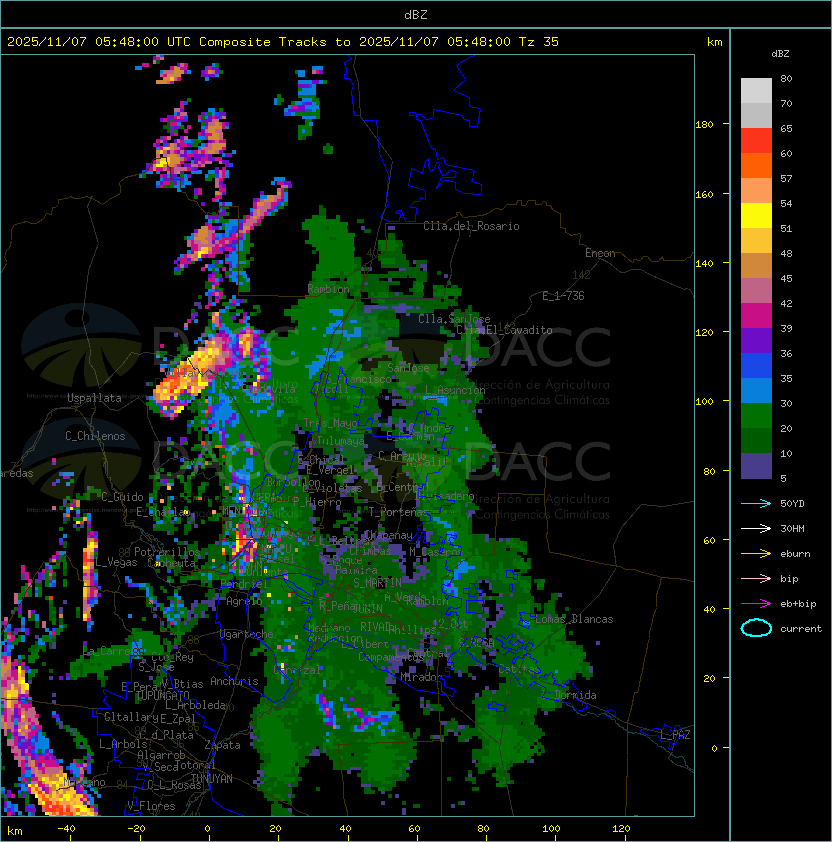Select the dark green 10-20 dBZ swatch
This screenshot has height=842, width=832.
[756, 441]
